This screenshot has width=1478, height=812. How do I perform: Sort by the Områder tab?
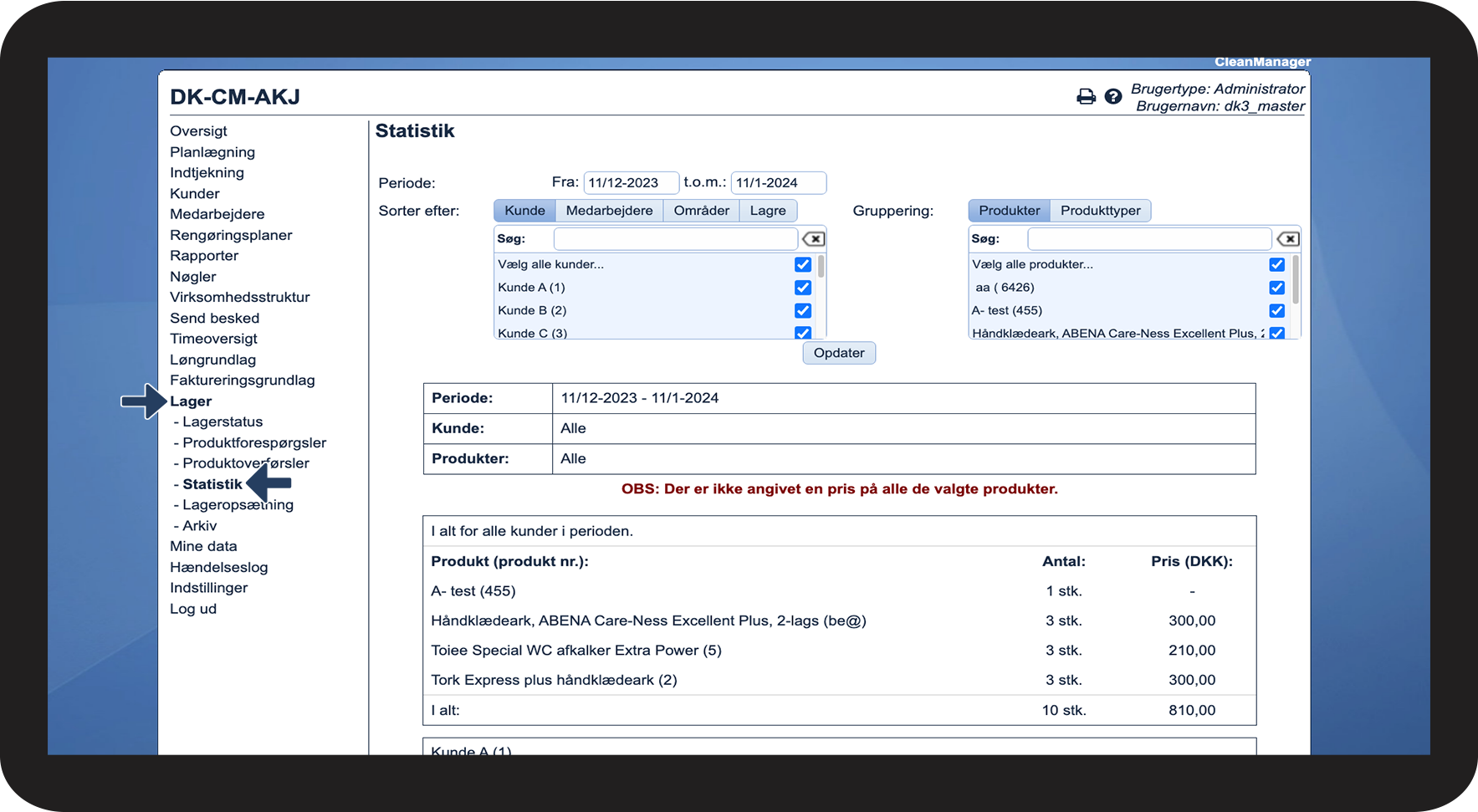click(x=701, y=211)
